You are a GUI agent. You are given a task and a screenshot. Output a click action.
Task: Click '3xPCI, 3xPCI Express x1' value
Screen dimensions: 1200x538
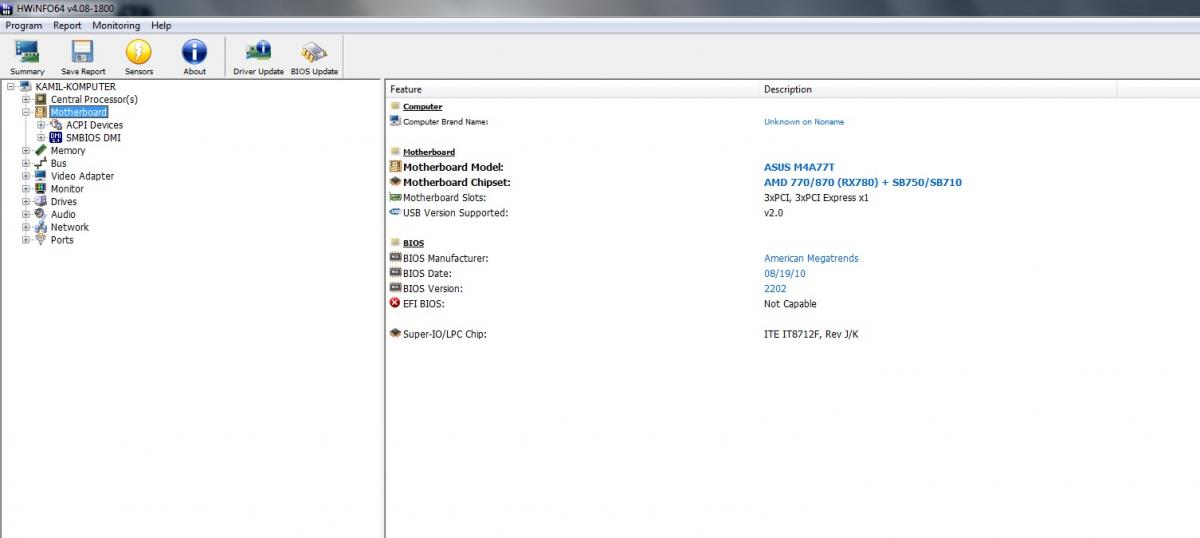coord(816,197)
